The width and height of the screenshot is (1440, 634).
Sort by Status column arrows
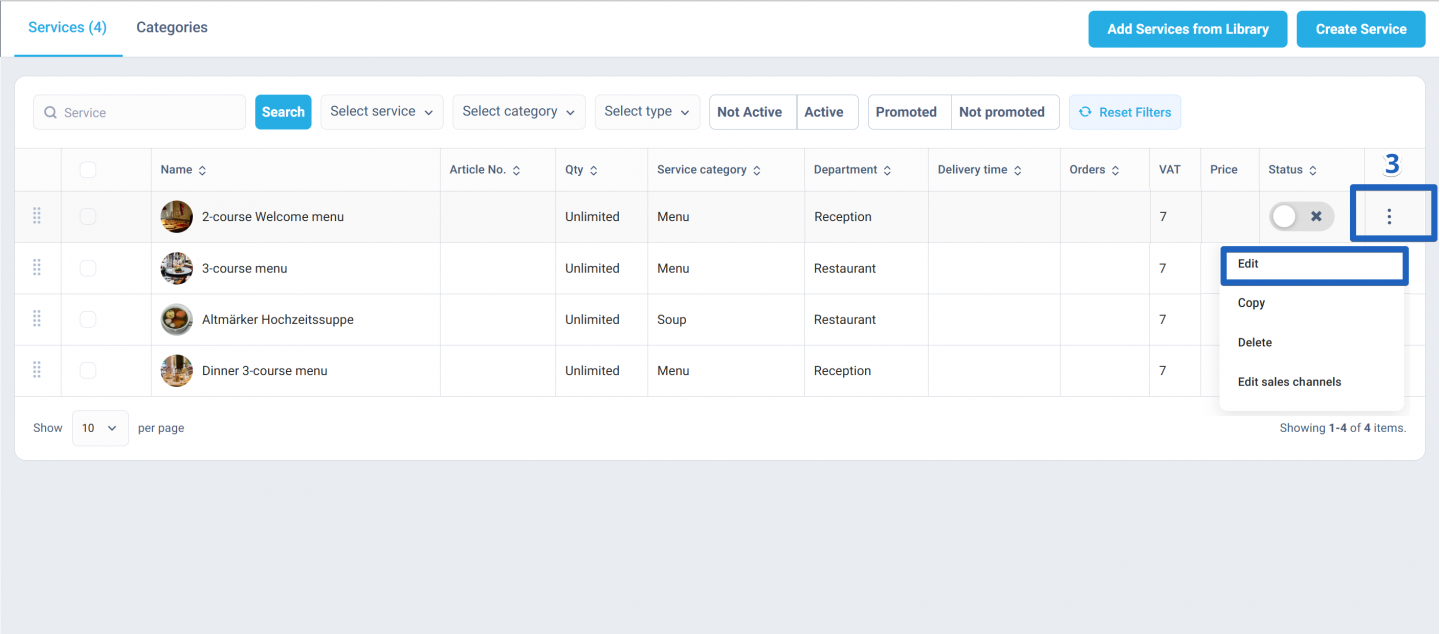click(1313, 170)
